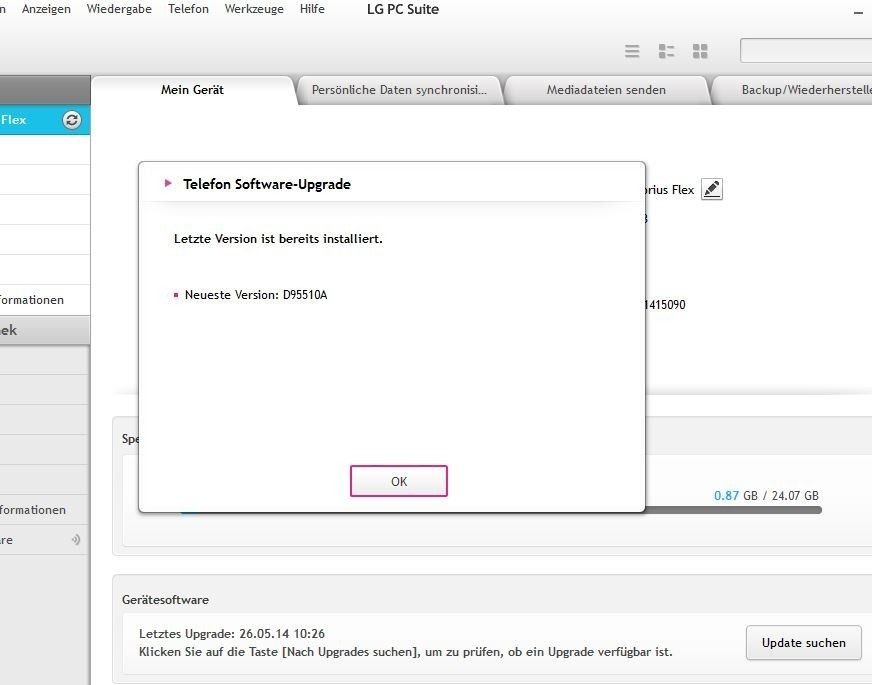Switch to detail list view icon
This screenshot has height=685, width=872.
click(x=666, y=51)
